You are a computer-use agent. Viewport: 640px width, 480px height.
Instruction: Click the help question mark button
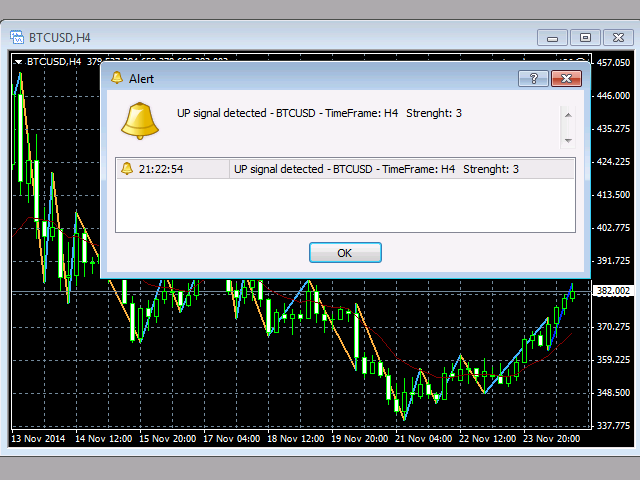coord(534,78)
